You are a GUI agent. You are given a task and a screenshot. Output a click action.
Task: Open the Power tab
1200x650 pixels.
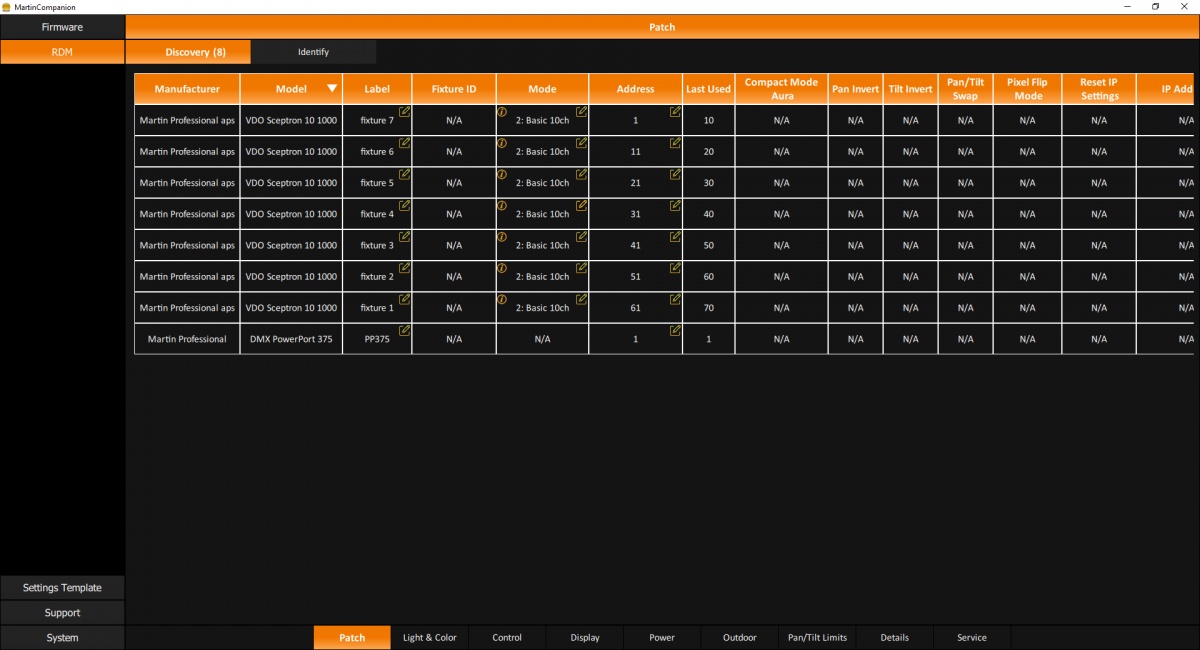(662, 638)
